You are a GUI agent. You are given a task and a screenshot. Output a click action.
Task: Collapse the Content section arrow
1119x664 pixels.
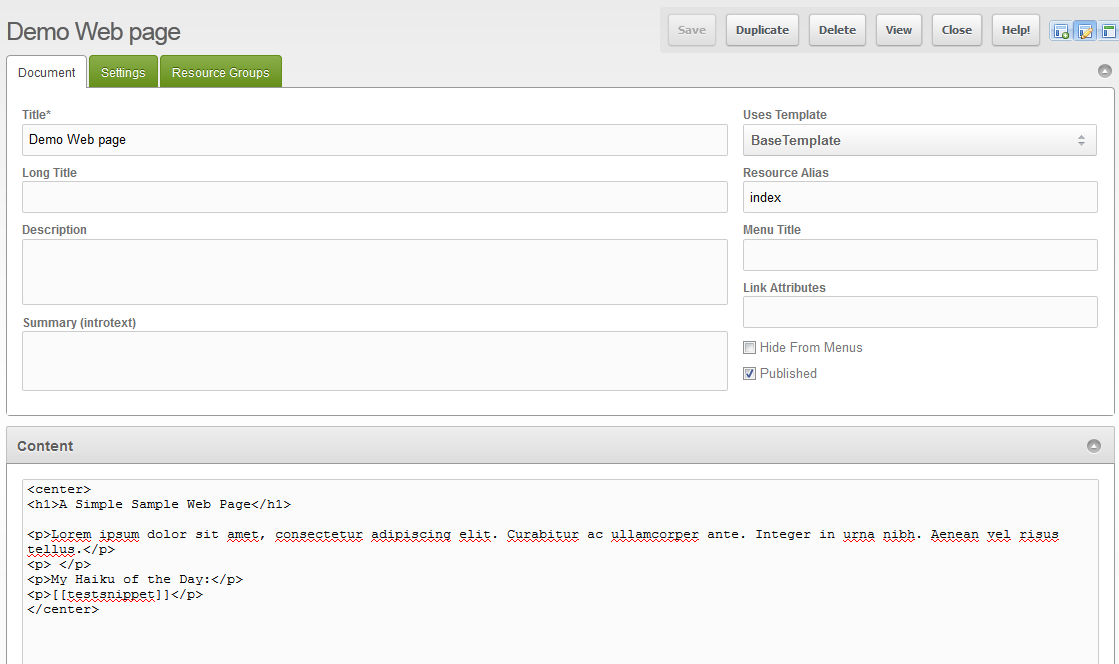pos(1094,446)
